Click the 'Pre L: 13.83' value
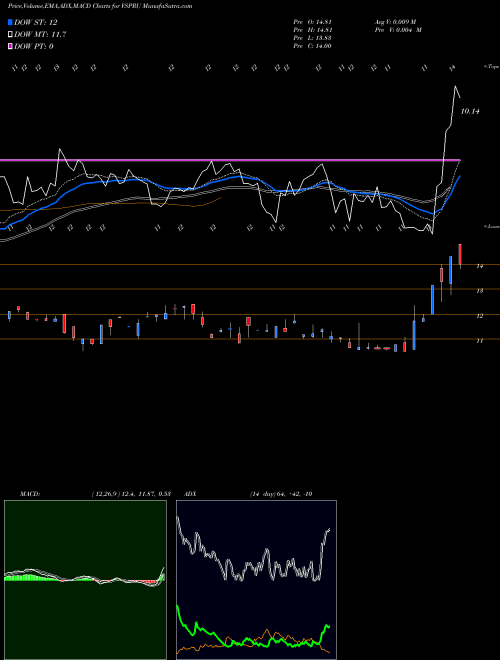500x660 pixels. (x=312, y=38)
